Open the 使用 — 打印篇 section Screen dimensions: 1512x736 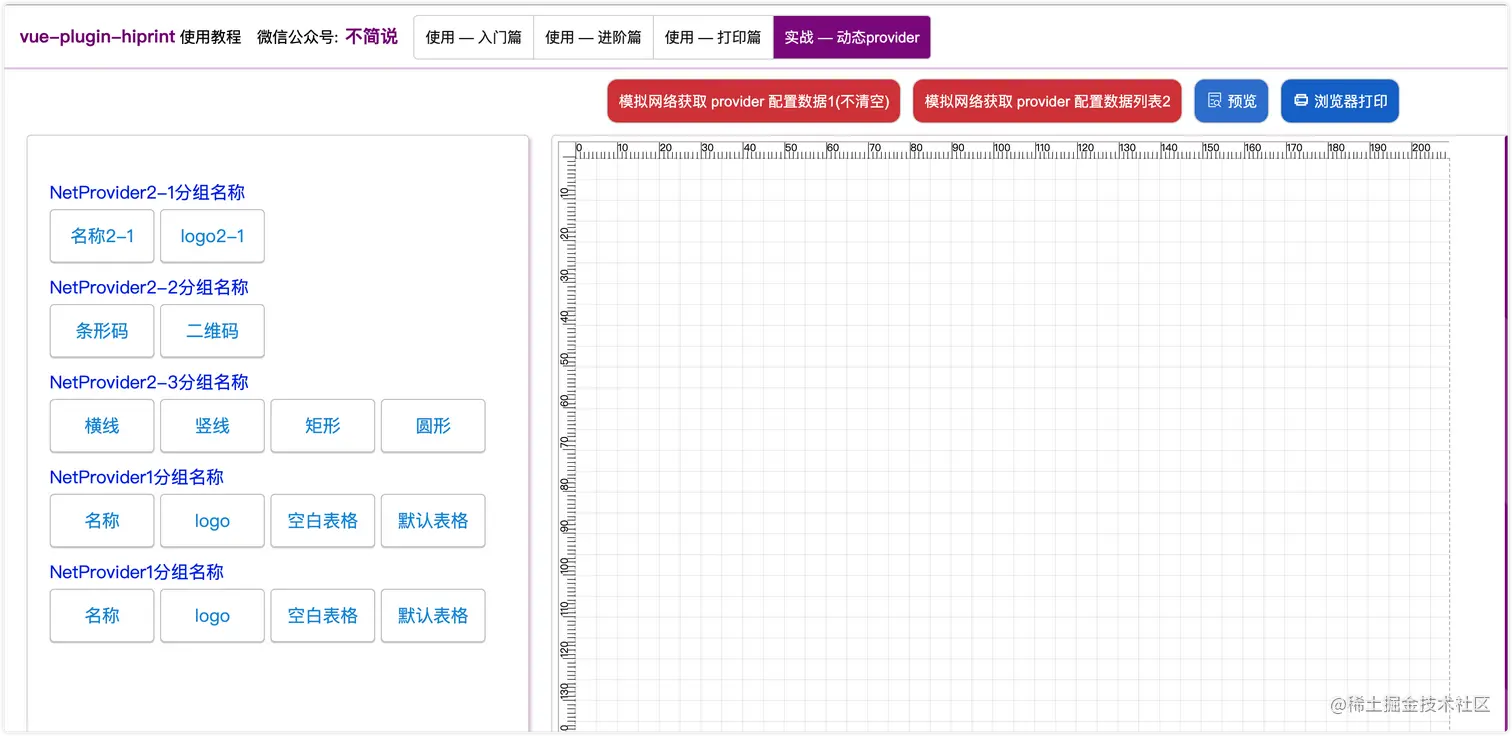(x=712, y=36)
